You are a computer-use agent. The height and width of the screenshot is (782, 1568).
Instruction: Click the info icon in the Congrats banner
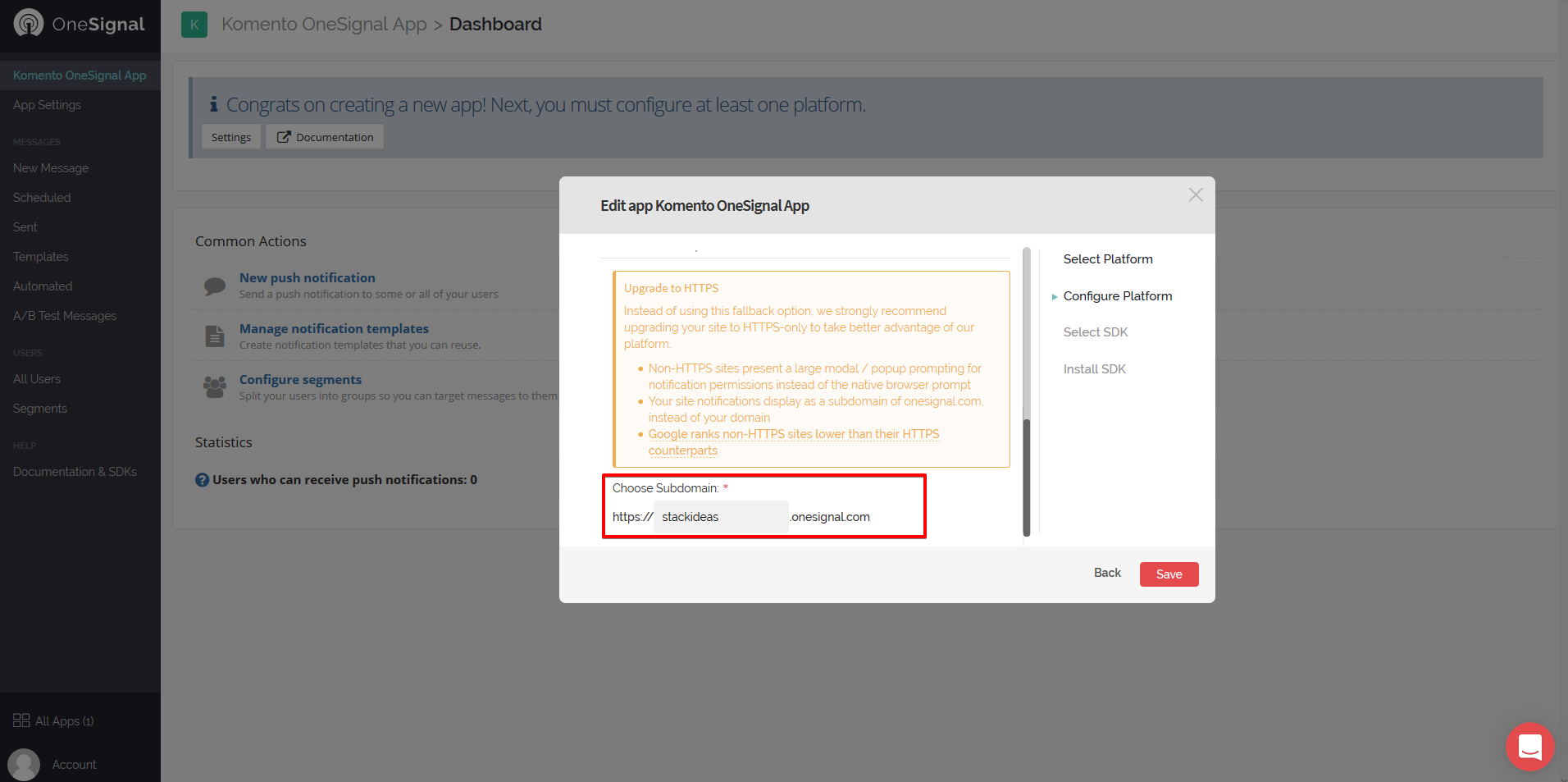point(213,104)
